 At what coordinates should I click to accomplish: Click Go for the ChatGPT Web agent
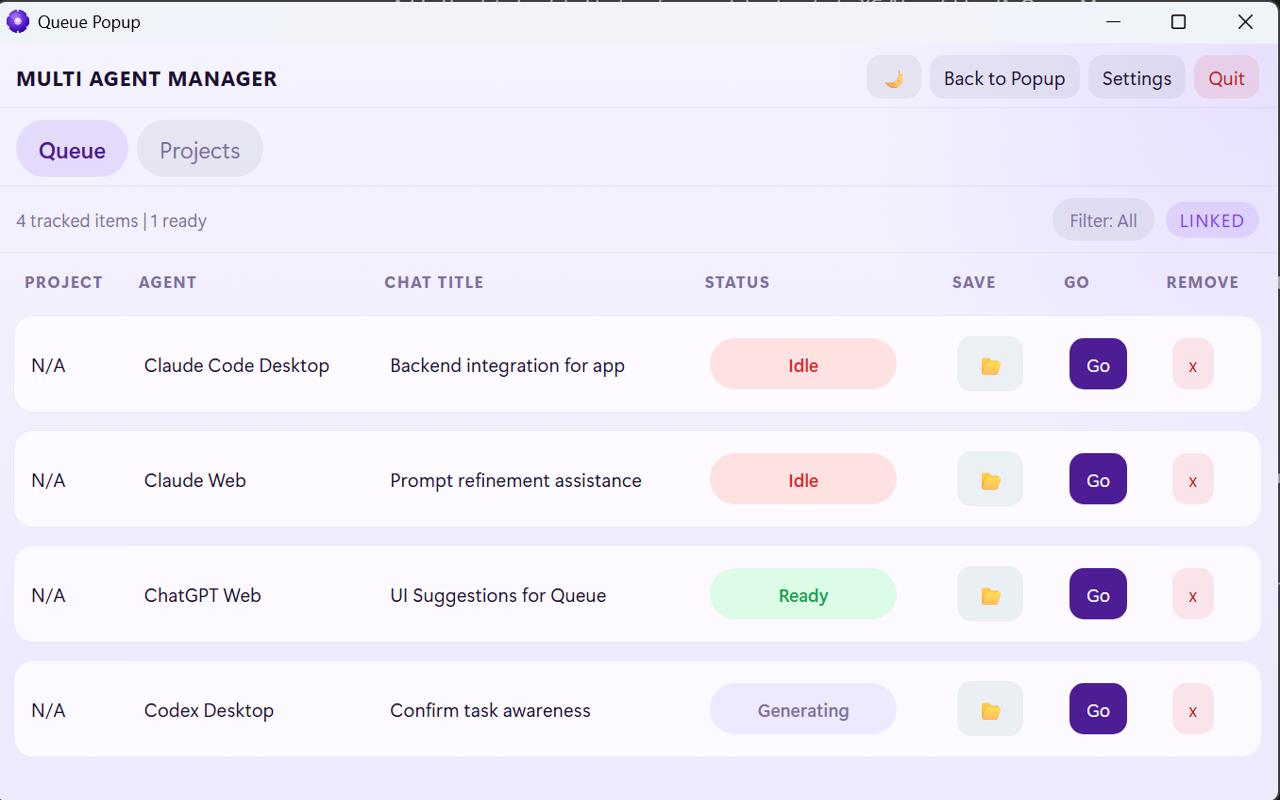(x=1097, y=594)
